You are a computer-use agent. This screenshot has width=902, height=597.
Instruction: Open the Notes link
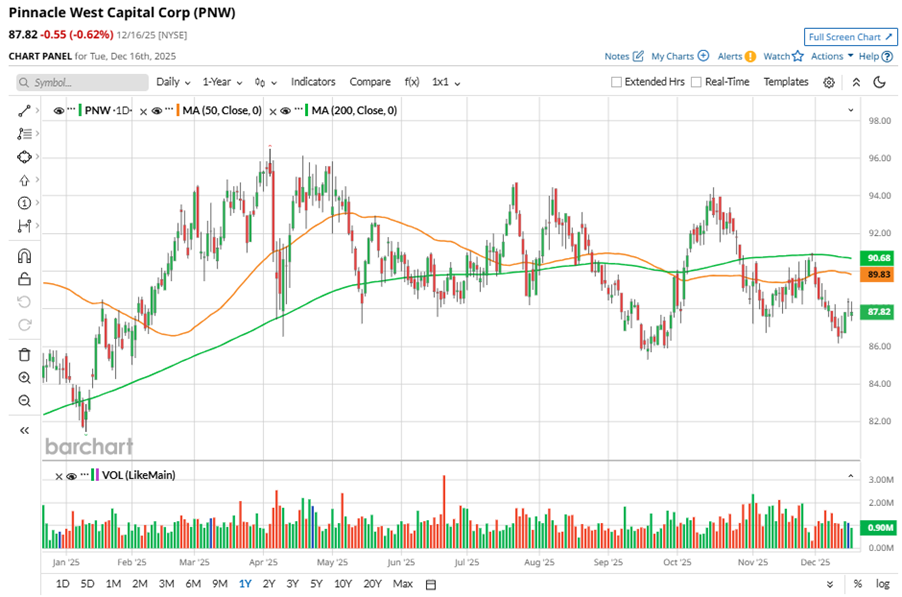pos(617,56)
